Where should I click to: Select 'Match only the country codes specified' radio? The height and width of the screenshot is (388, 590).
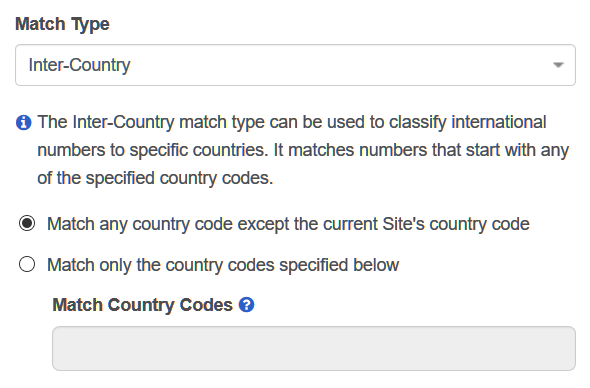27,264
